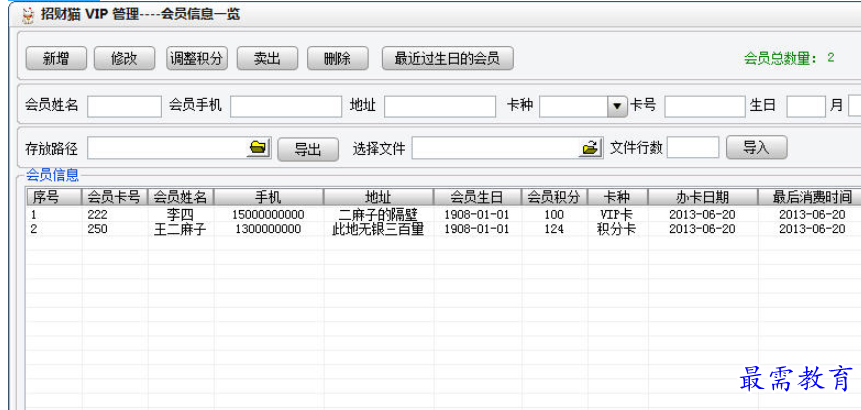Open the 卡种 dropdown arrow
This screenshot has width=861, height=410.
point(617,106)
